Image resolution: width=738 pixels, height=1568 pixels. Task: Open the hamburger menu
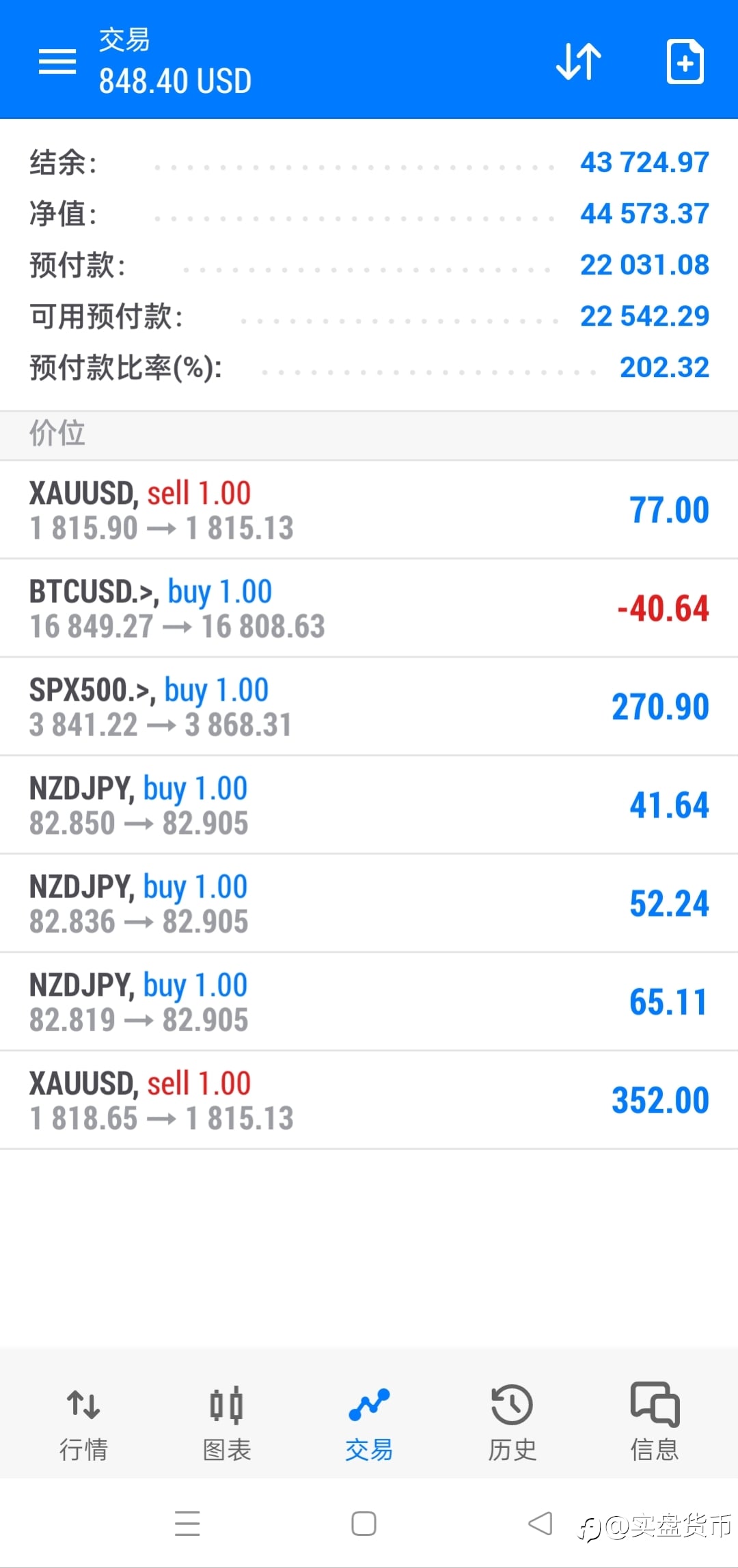[57, 61]
